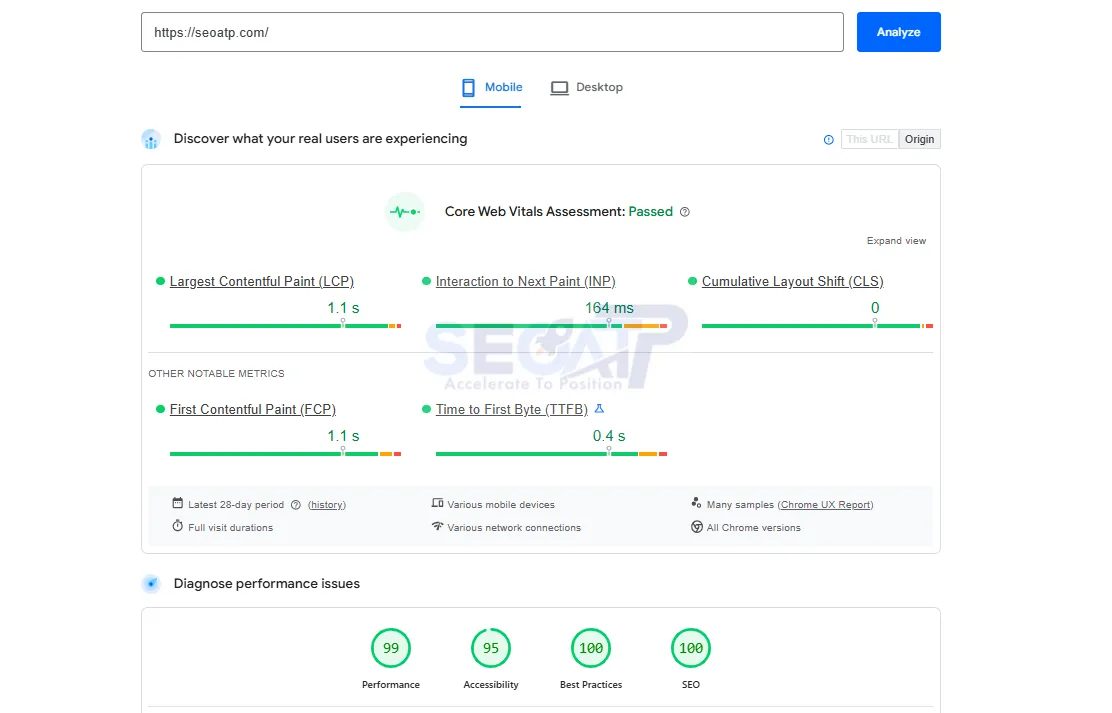Click the network connections signal icon
Screen dimensions: 1112x713
click(x=436, y=527)
